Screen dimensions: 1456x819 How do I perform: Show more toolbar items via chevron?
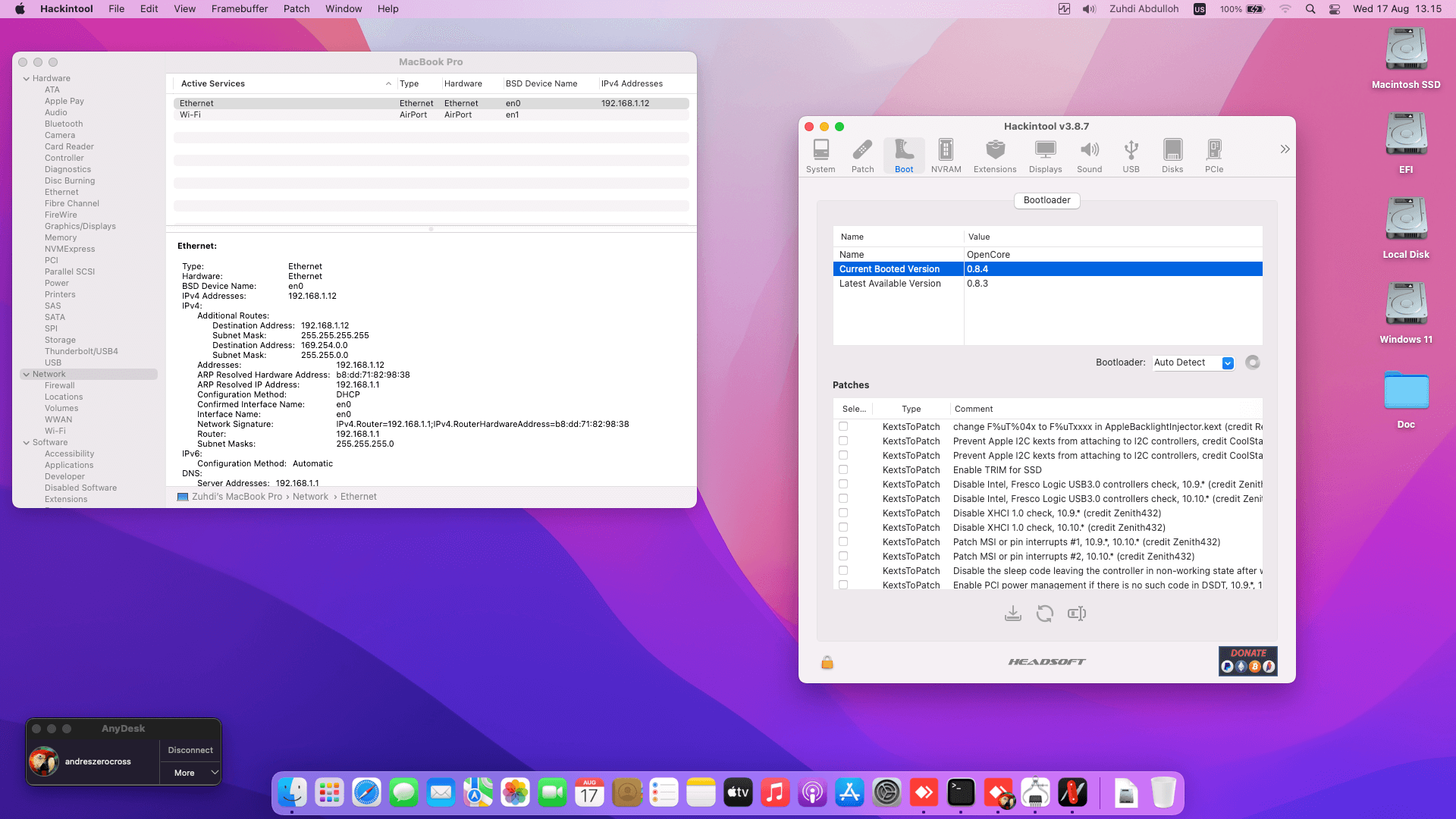(x=1285, y=149)
